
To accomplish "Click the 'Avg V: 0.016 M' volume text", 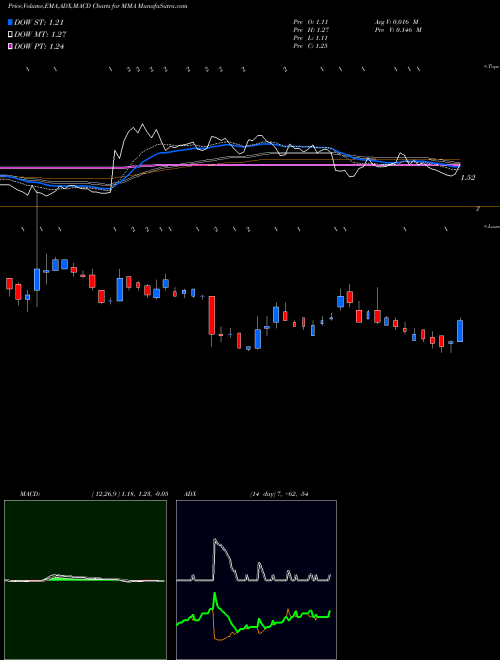I will click(397, 22).
